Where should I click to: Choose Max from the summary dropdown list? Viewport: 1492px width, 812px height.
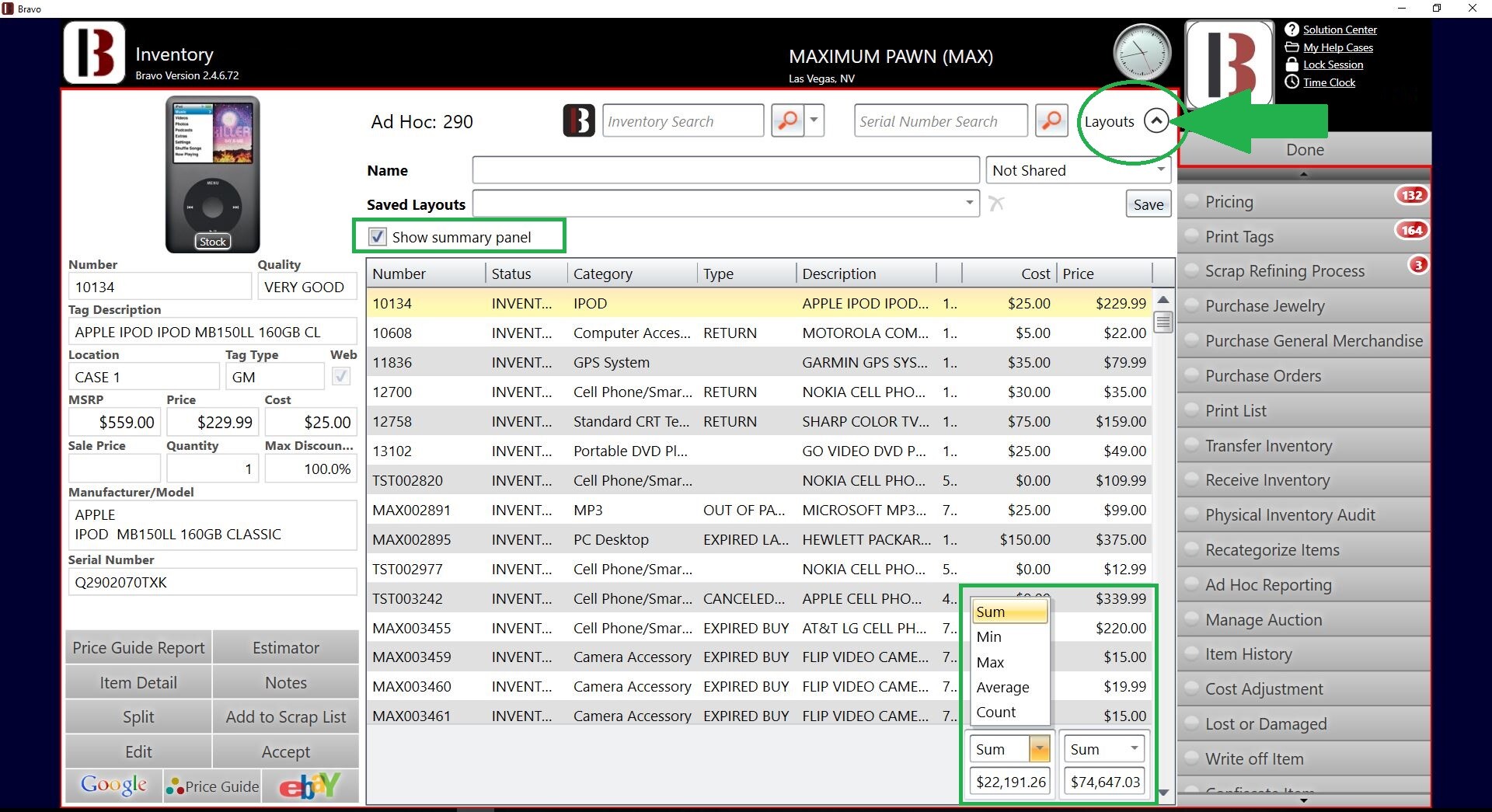[1010, 662]
